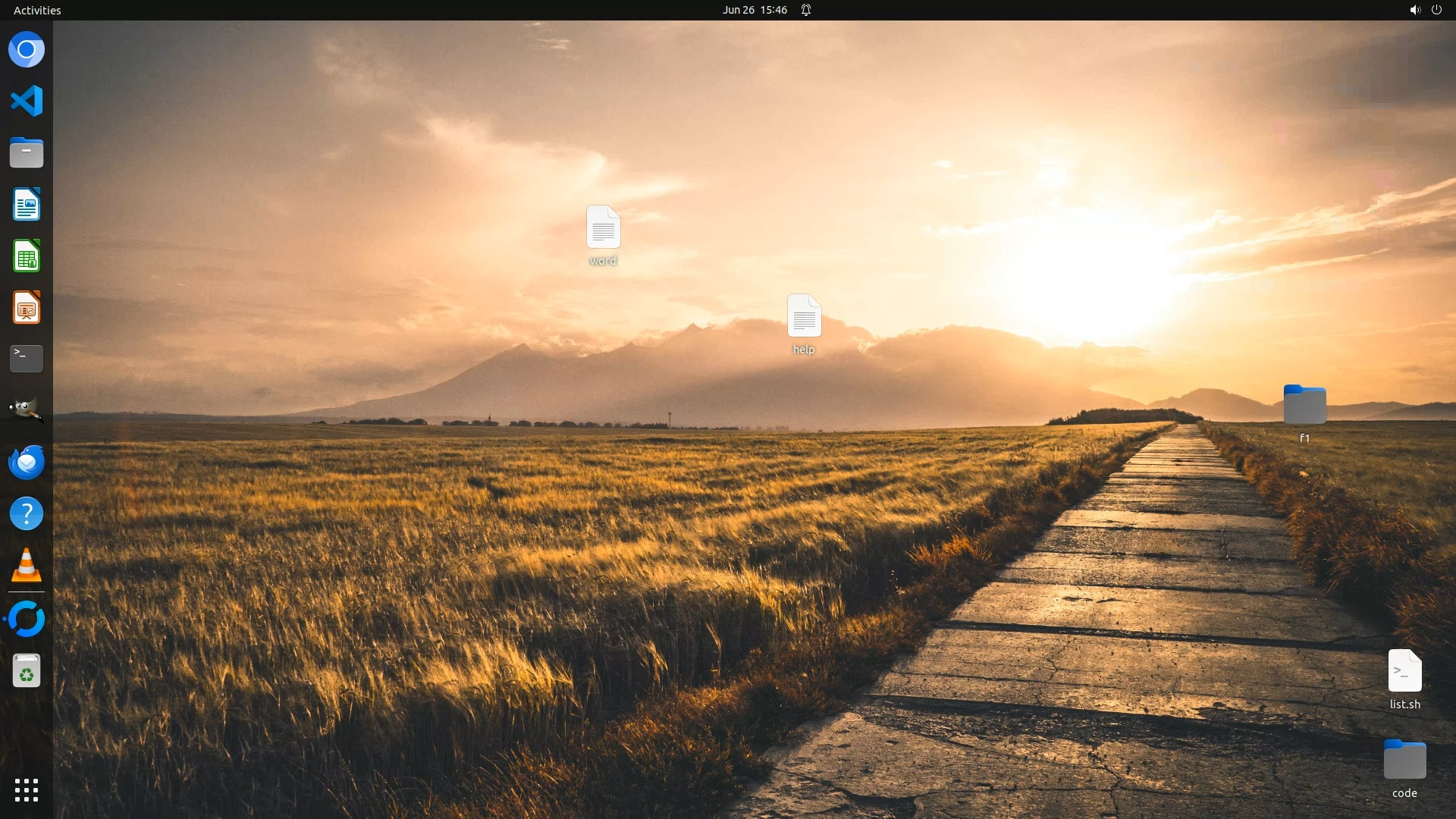Launch LibreOffice Impress from dock
Image resolution: width=1456 pixels, height=819 pixels.
tap(27, 308)
